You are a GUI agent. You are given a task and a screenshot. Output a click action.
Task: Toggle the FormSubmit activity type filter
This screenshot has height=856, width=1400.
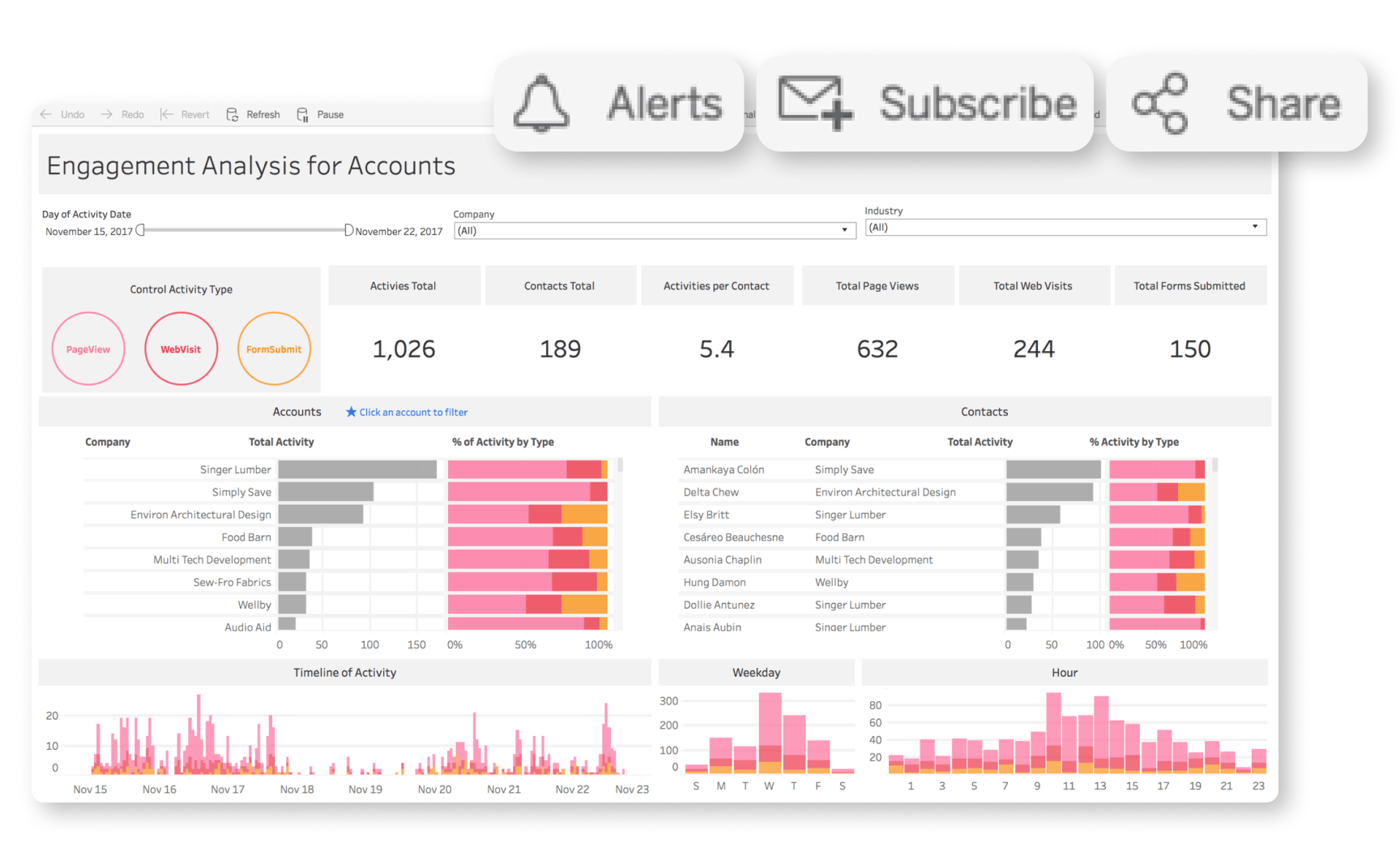click(x=274, y=349)
